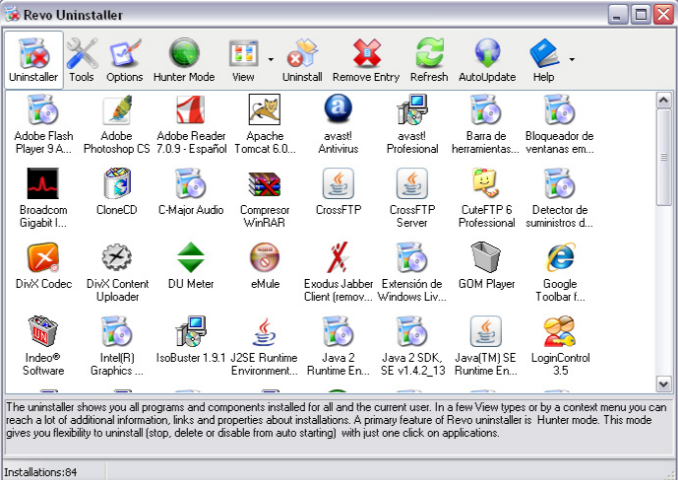The height and width of the screenshot is (480, 678).
Task: Activate Hunter Mode
Action: tap(184, 60)
